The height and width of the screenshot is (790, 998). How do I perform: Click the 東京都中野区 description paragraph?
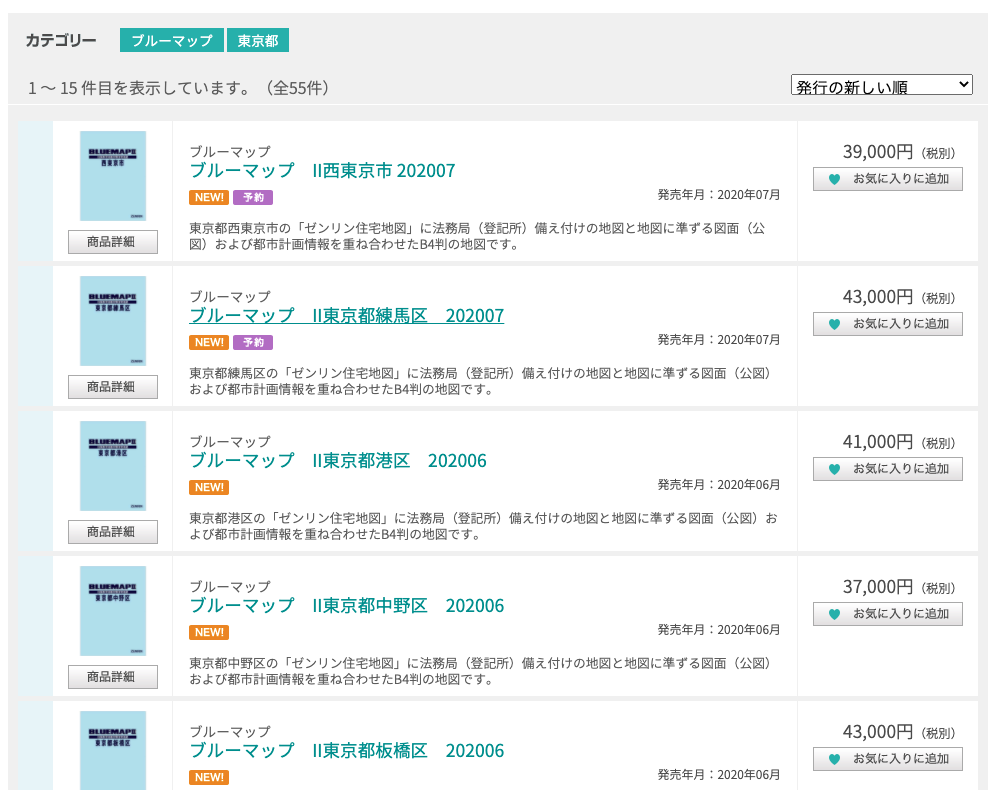pos(480,672)
